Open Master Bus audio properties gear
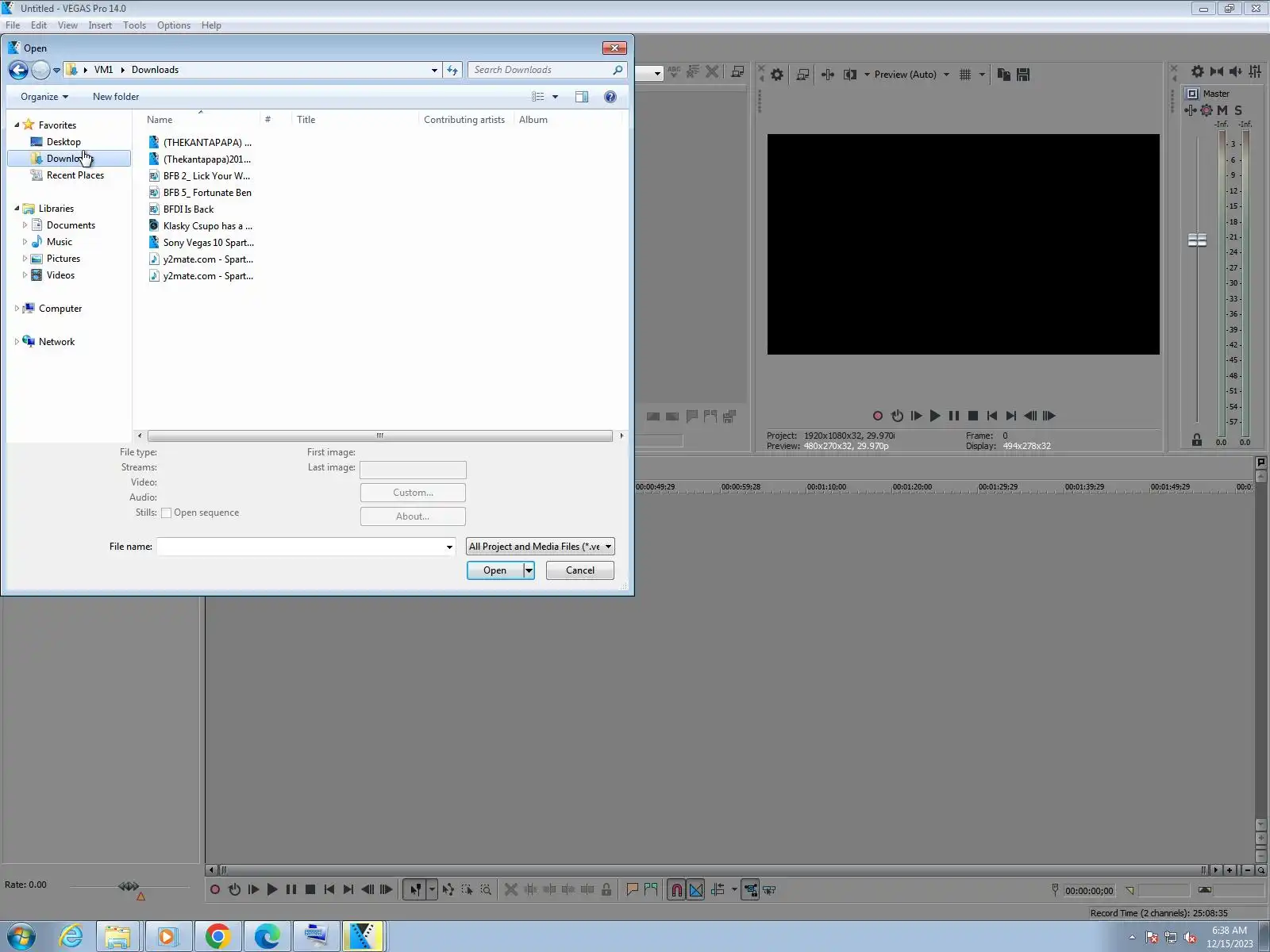Screen dimensions: 1270x952 point(1198,71)
